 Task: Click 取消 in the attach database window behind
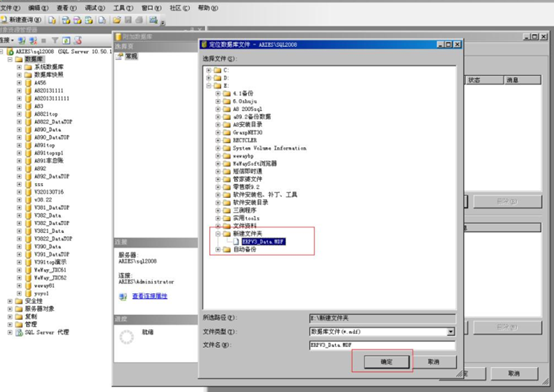[514, 373]
